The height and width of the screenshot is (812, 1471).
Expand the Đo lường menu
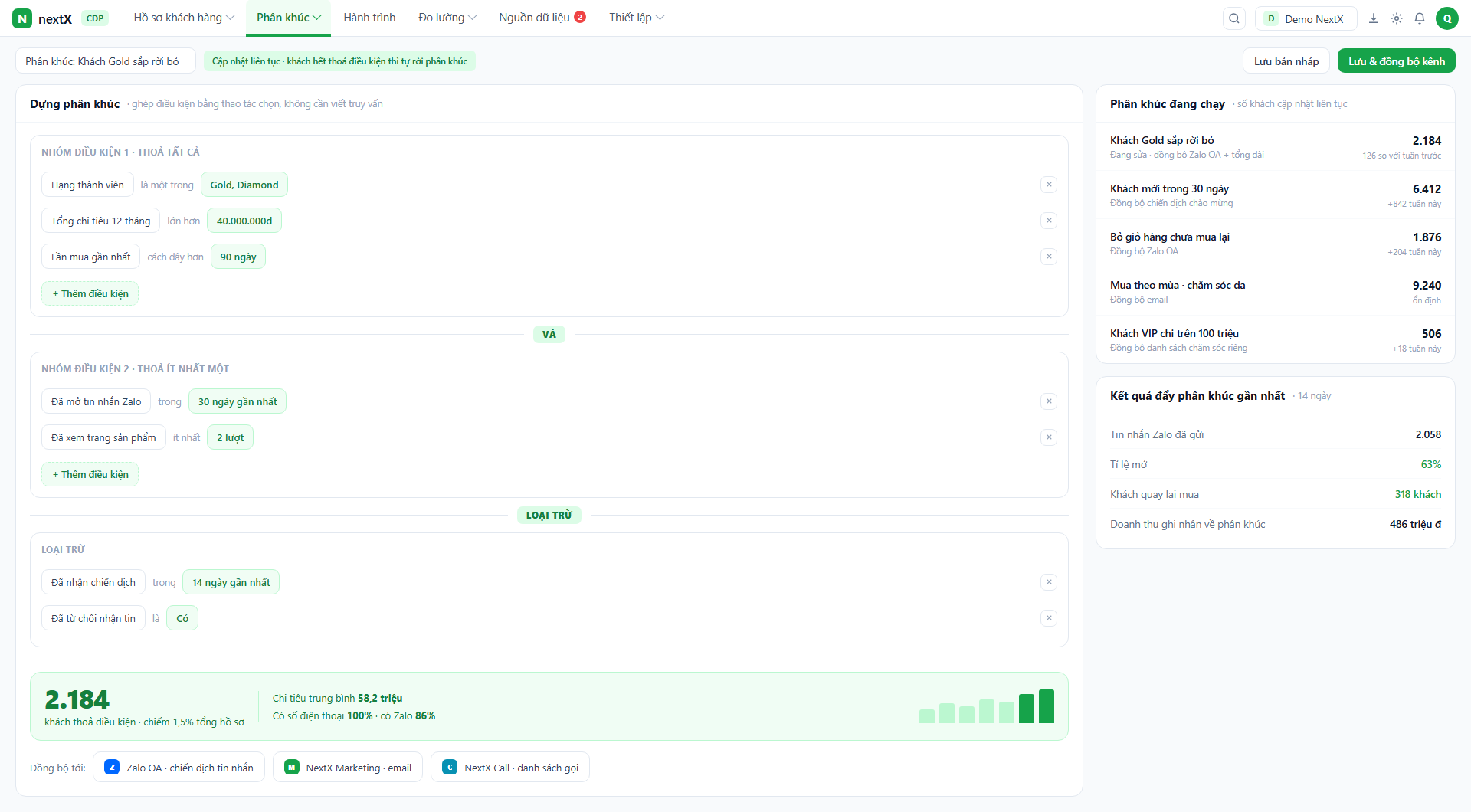point(447,18)
